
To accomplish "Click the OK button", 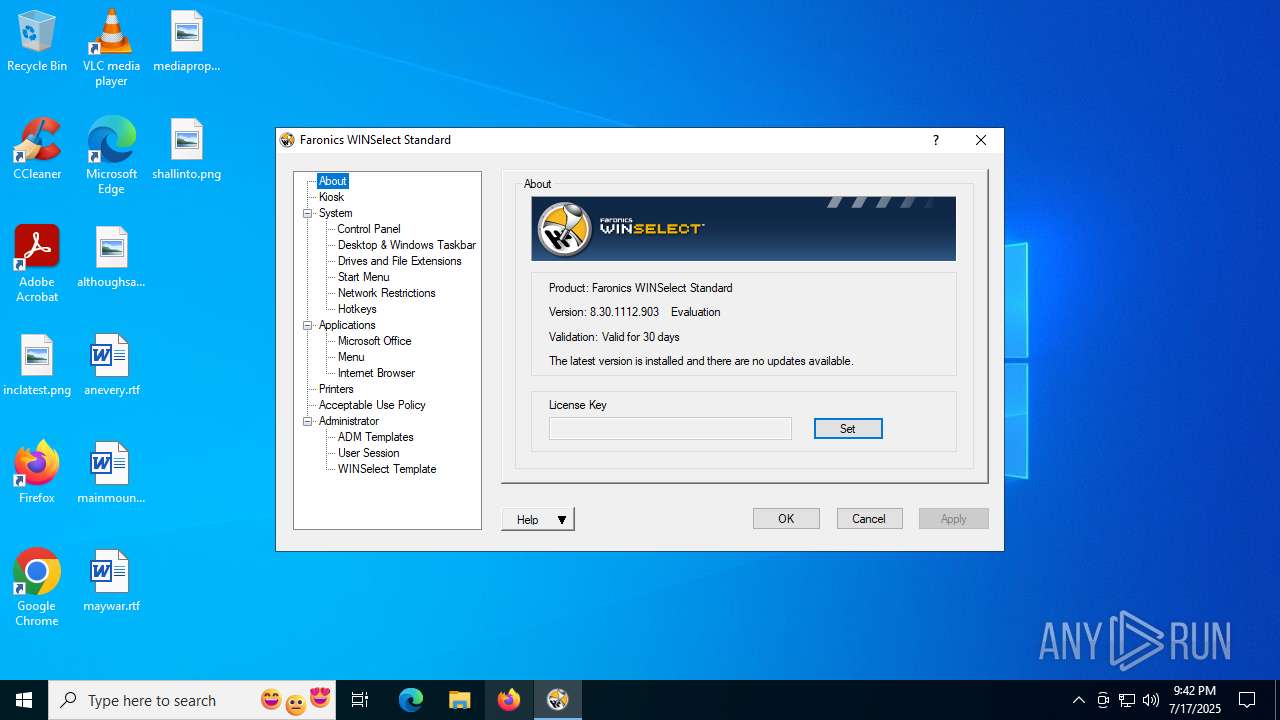I will [x=786, y=518].
